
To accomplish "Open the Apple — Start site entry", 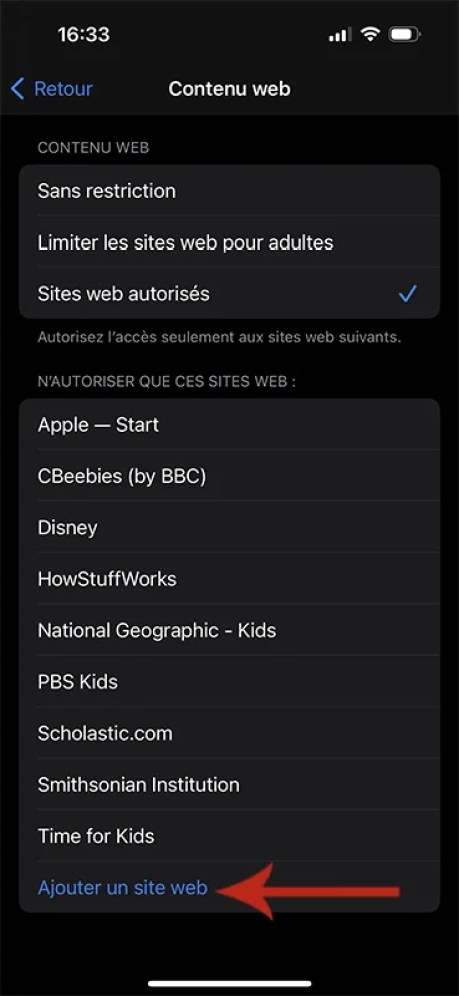I will [x=229, y=424].
